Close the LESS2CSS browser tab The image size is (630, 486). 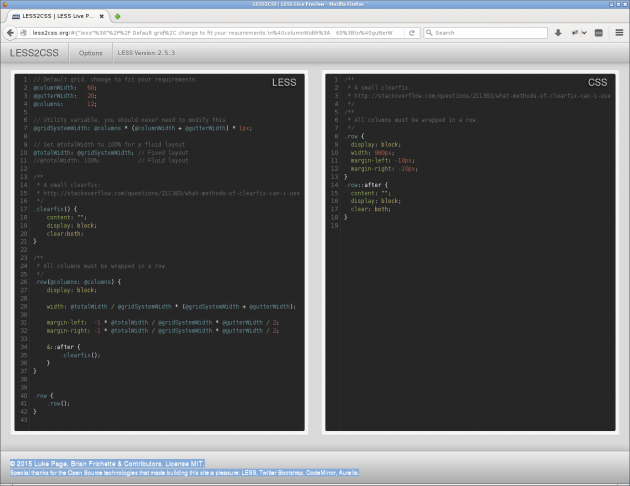point(102,16)
